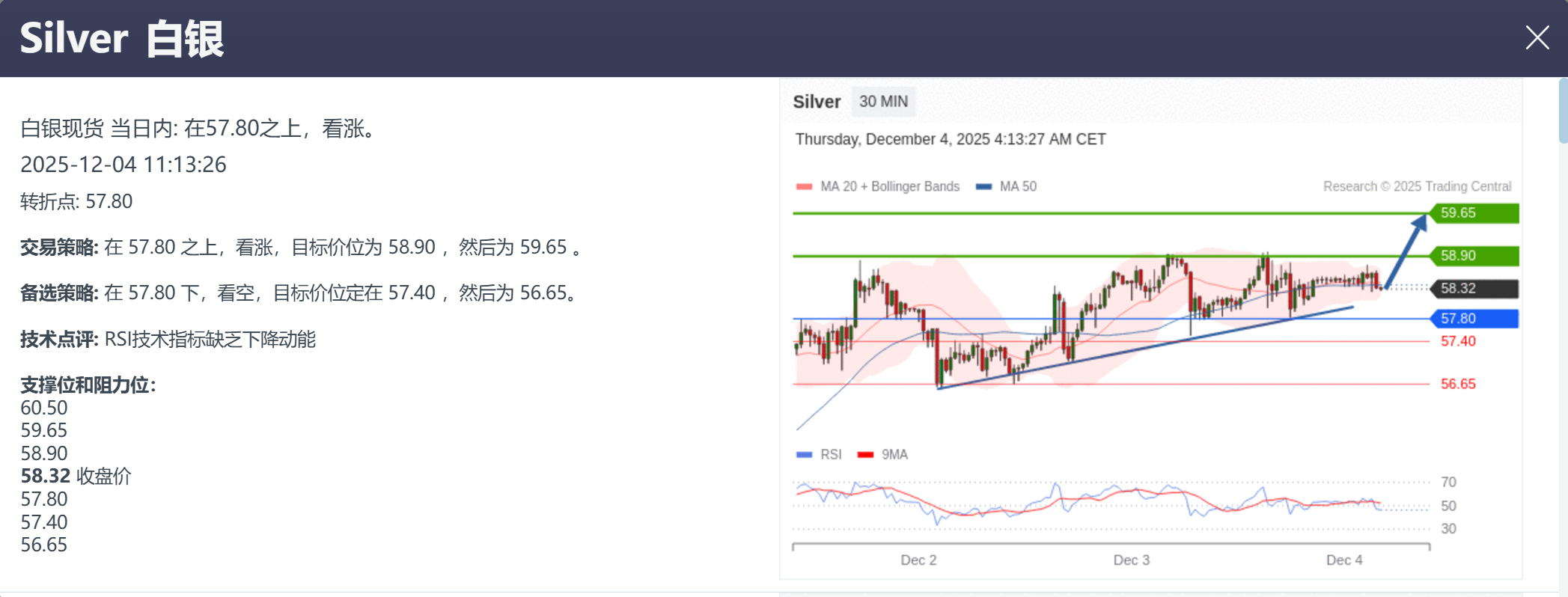Close the Silver 白银 analysis panel
Screen dimensions: 1568x597
(x=1537, y=37)
